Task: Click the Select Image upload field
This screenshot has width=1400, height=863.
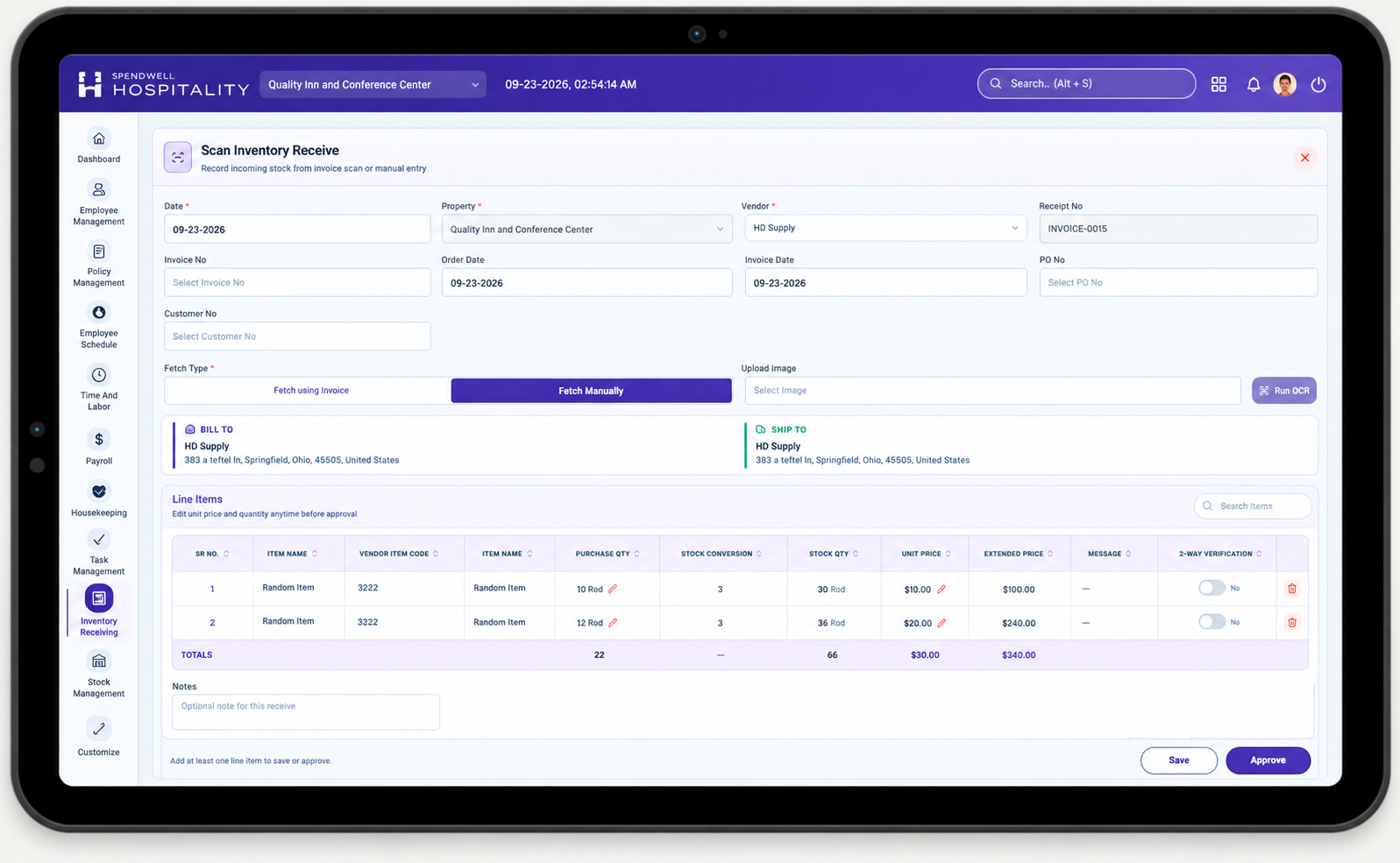Action: (x=992, y=391)
